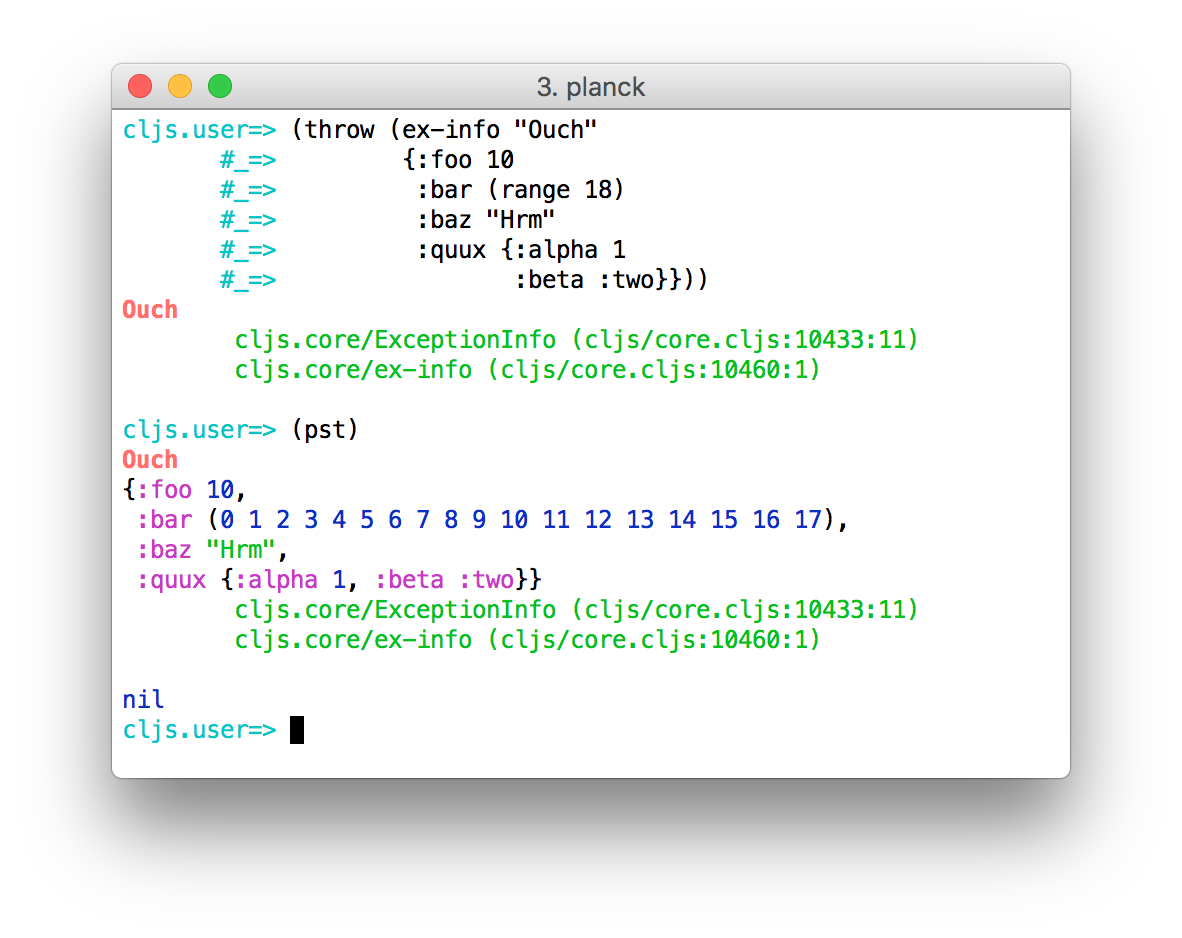Screen dimensions: 1182x938
Task: Click the ':baz "Hrm",' output line
Action: coord(213,550)
